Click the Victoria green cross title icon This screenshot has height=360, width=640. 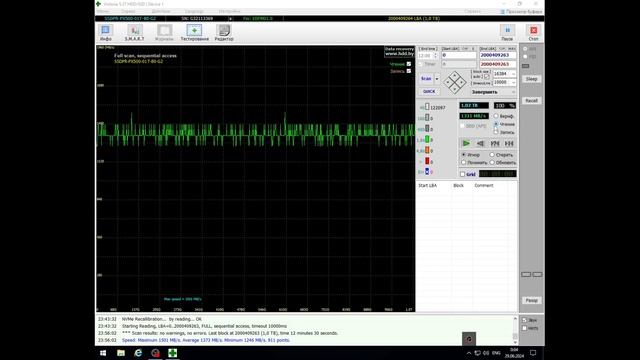(98, 4)
